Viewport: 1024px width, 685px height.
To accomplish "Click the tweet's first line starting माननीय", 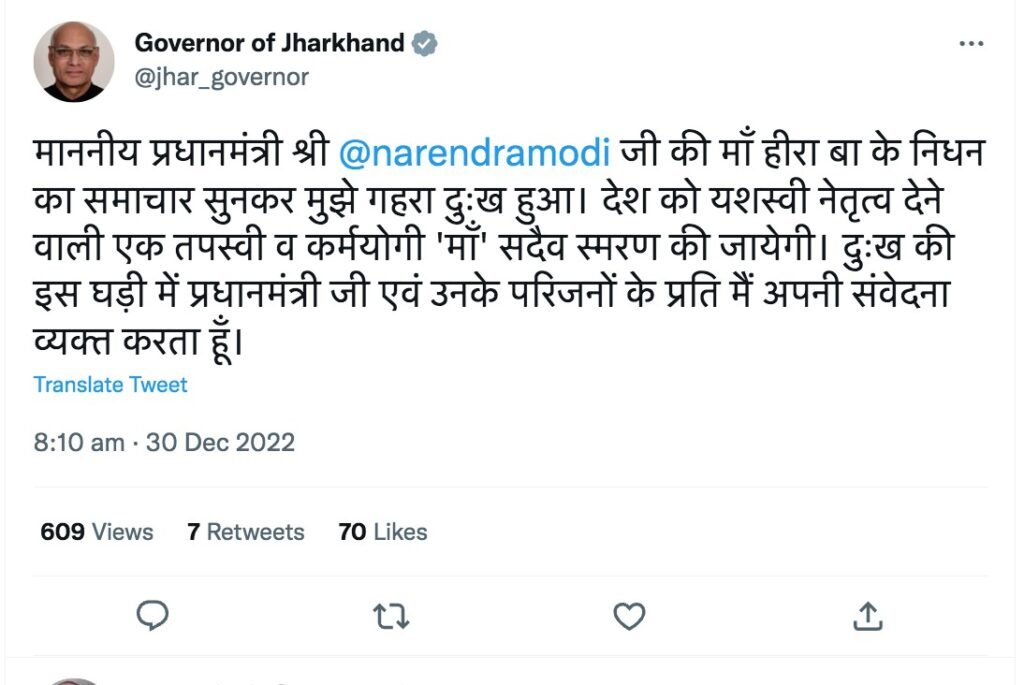I will point(509,152).
